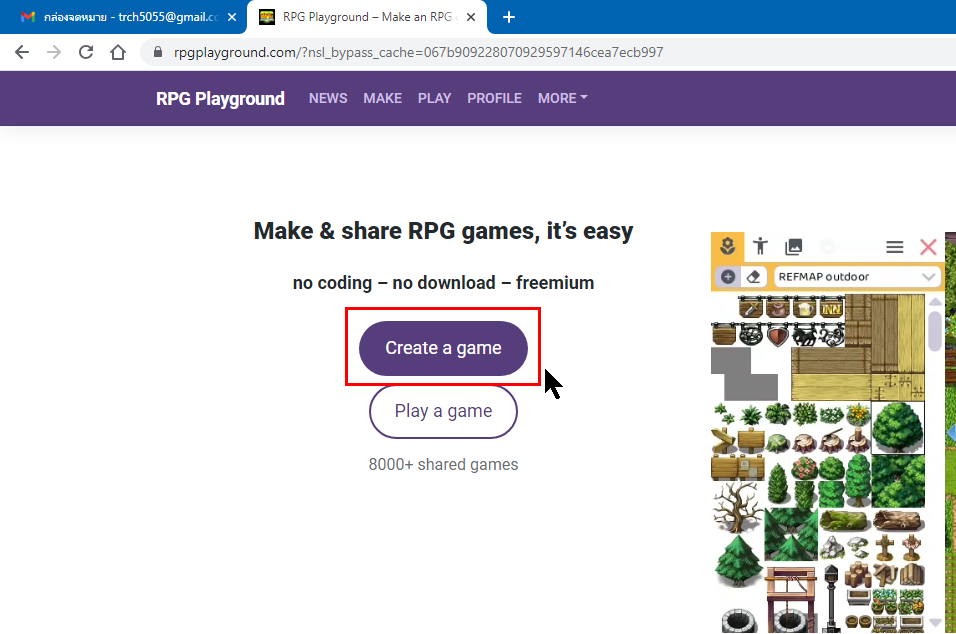
Task: Click the tileset scrollbar down arrow
Action: (x=935, y=622)
